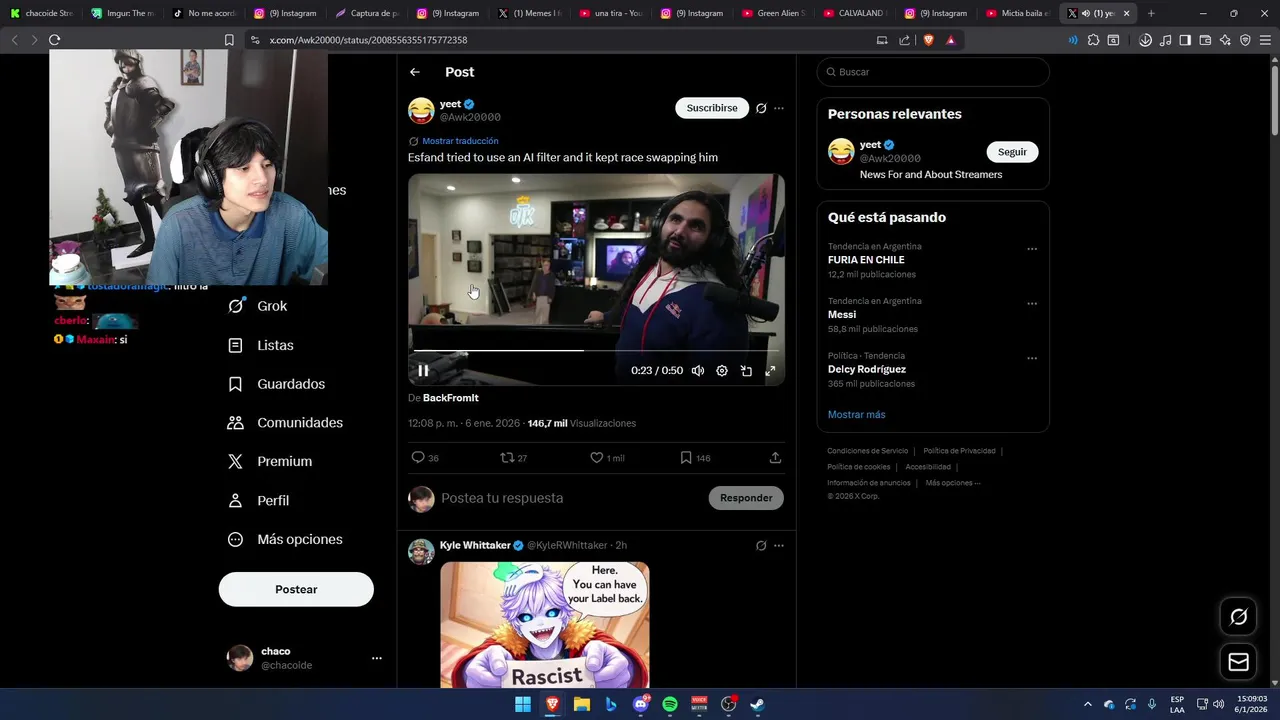1280x720 pixels.
Task: Click the Postear button
Action: [x=296, y=589]
